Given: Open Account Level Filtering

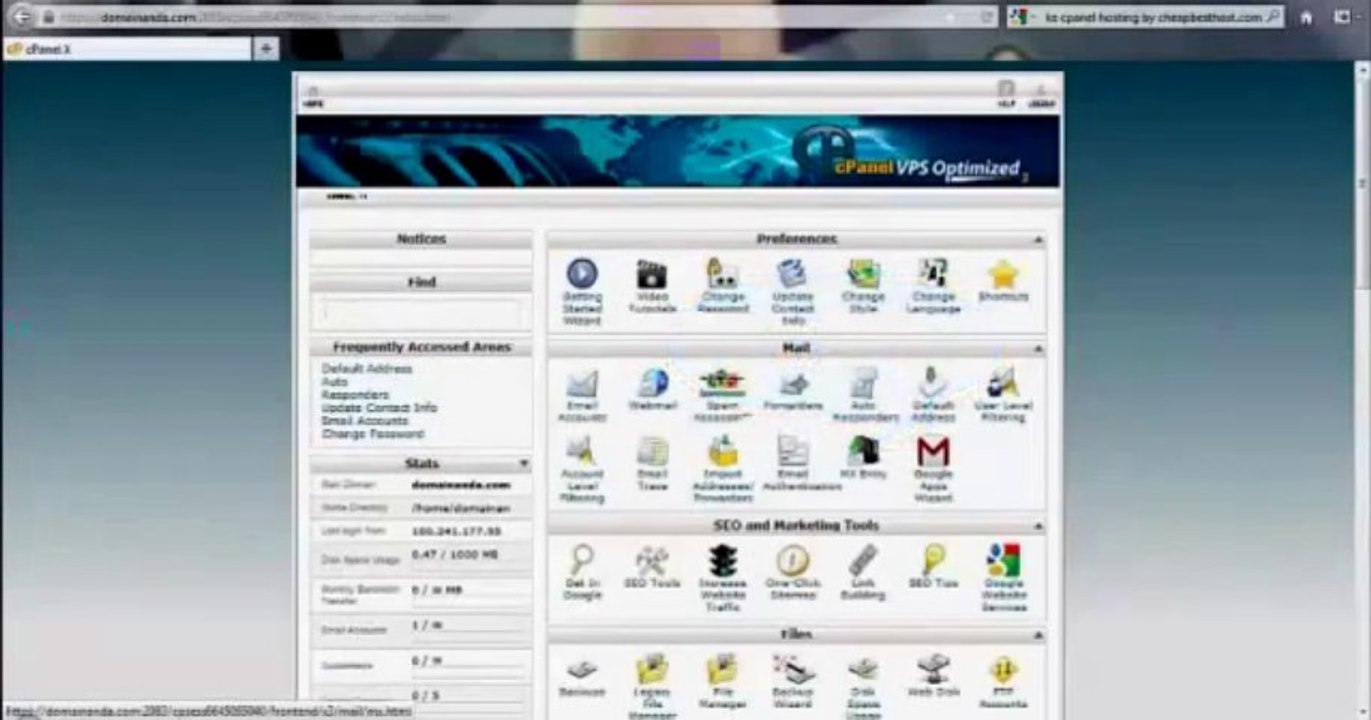Looking at the screenshot, I should 582,451.
